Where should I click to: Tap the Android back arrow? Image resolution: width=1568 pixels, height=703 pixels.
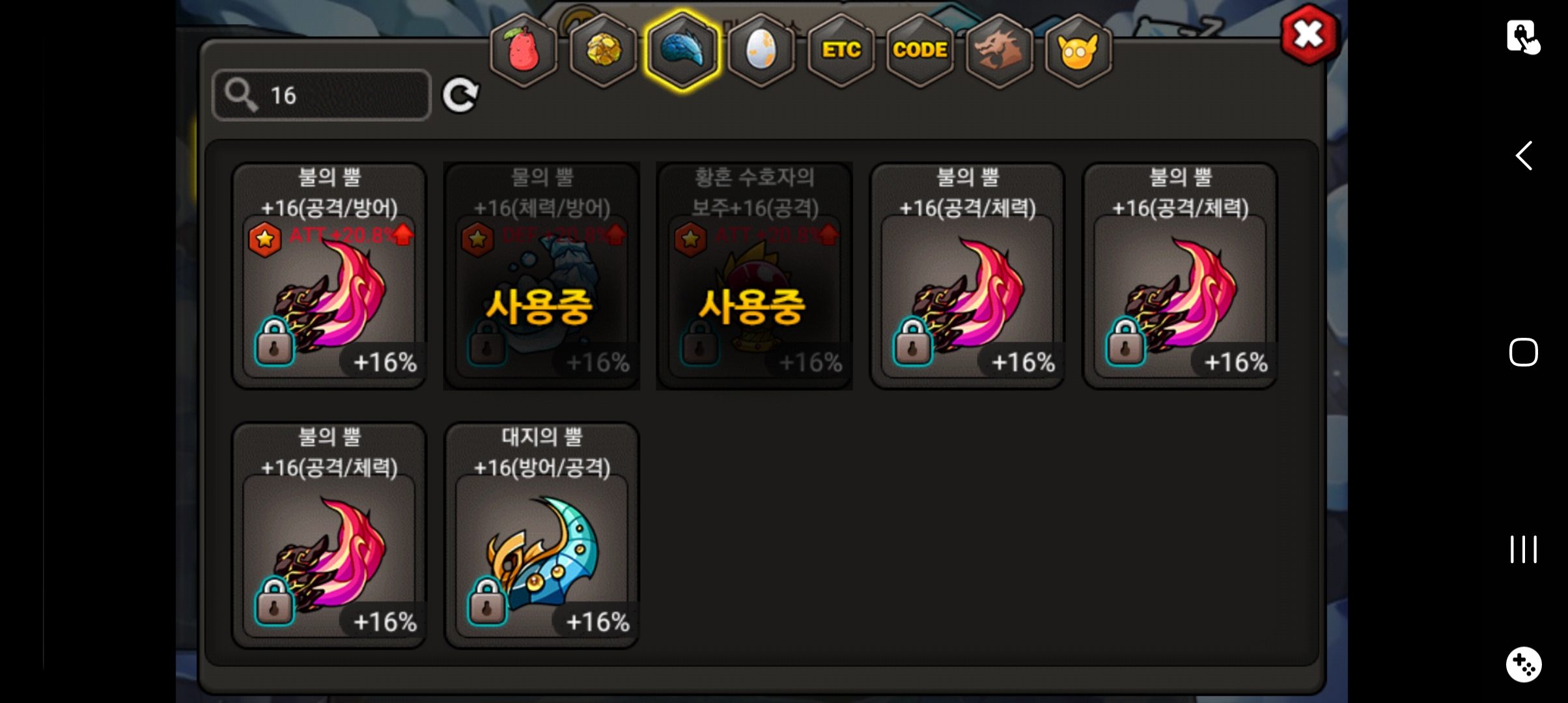coord(1524,156)
